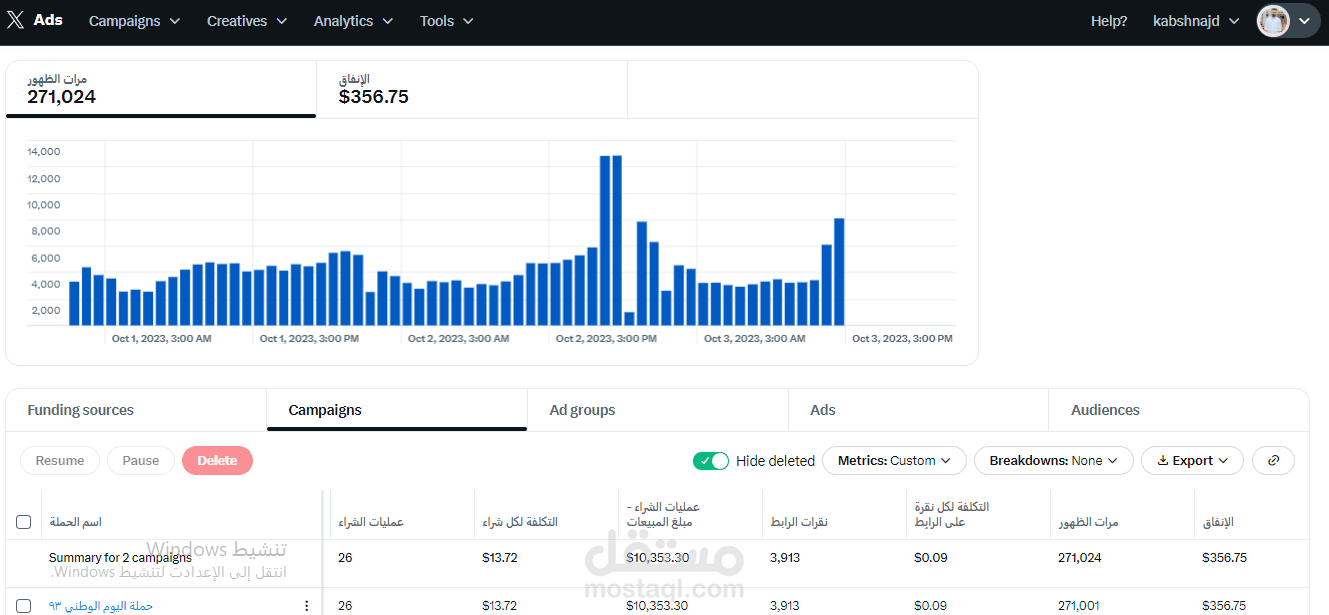Click the Pause button
The height and width of the screenshot is (615, 1329).
[141, 460]
